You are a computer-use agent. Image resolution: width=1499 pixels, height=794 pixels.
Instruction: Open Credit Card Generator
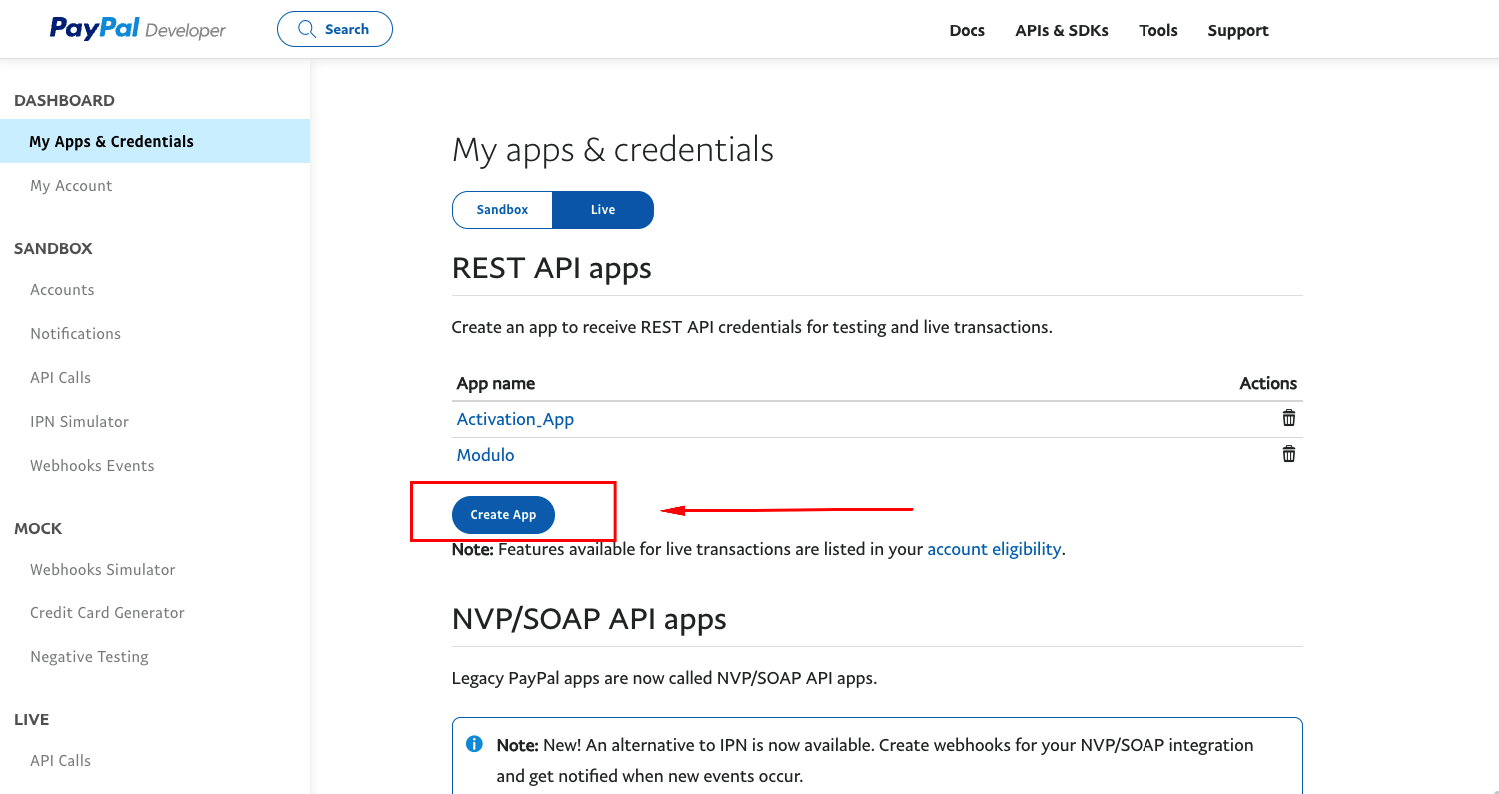(x=107, y=612)
